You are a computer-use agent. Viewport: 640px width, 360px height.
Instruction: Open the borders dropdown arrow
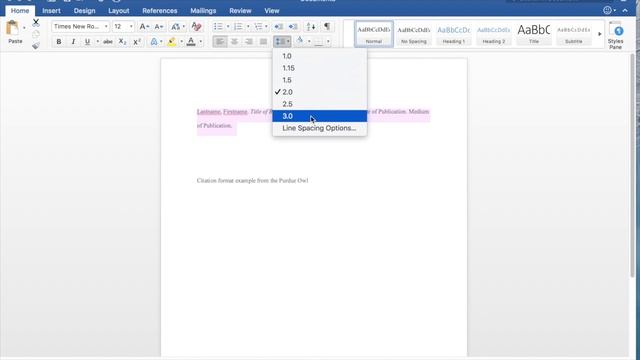pos(328,42)
